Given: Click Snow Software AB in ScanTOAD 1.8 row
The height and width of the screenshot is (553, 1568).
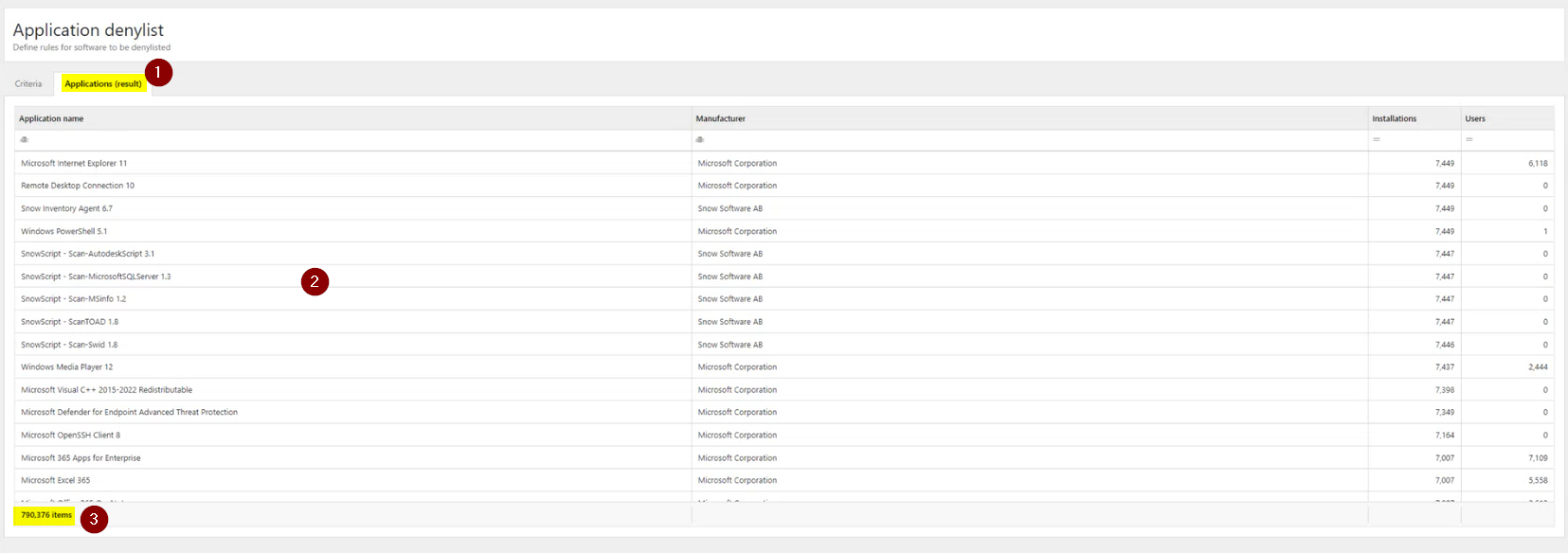Looking at the screenshot, I should [730, 322].
